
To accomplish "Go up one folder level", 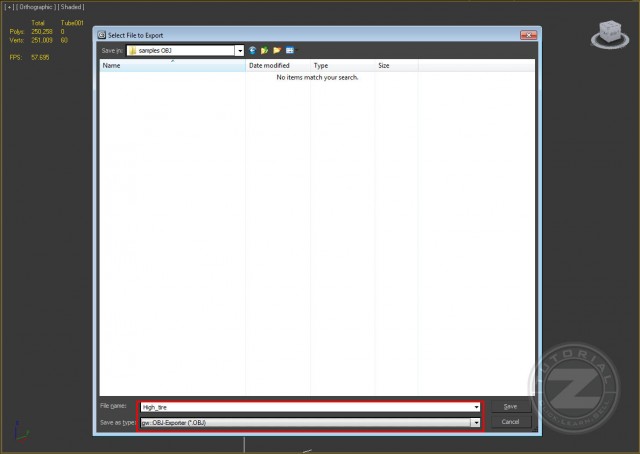I will click(264, 49).
